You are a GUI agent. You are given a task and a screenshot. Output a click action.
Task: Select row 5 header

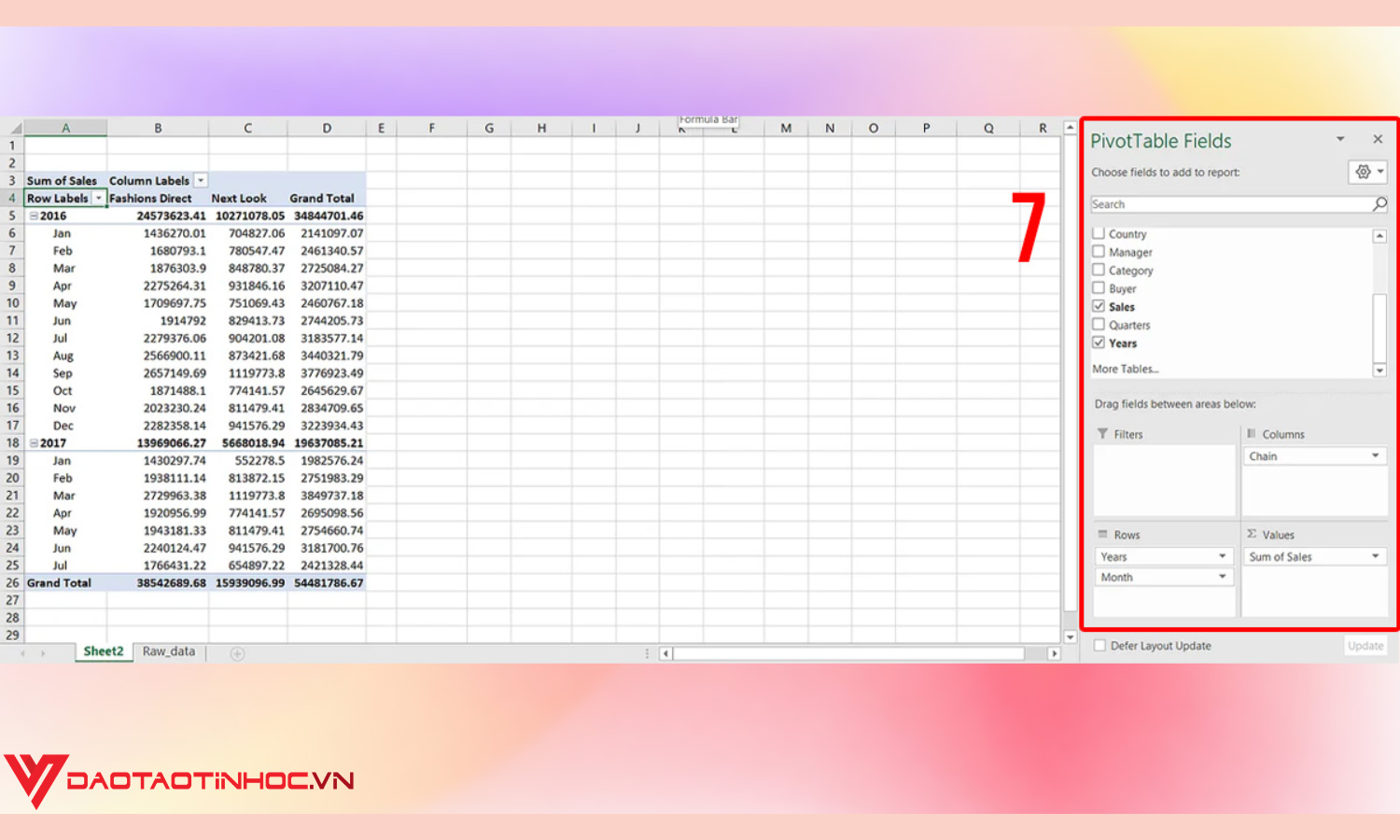(12, 216)
